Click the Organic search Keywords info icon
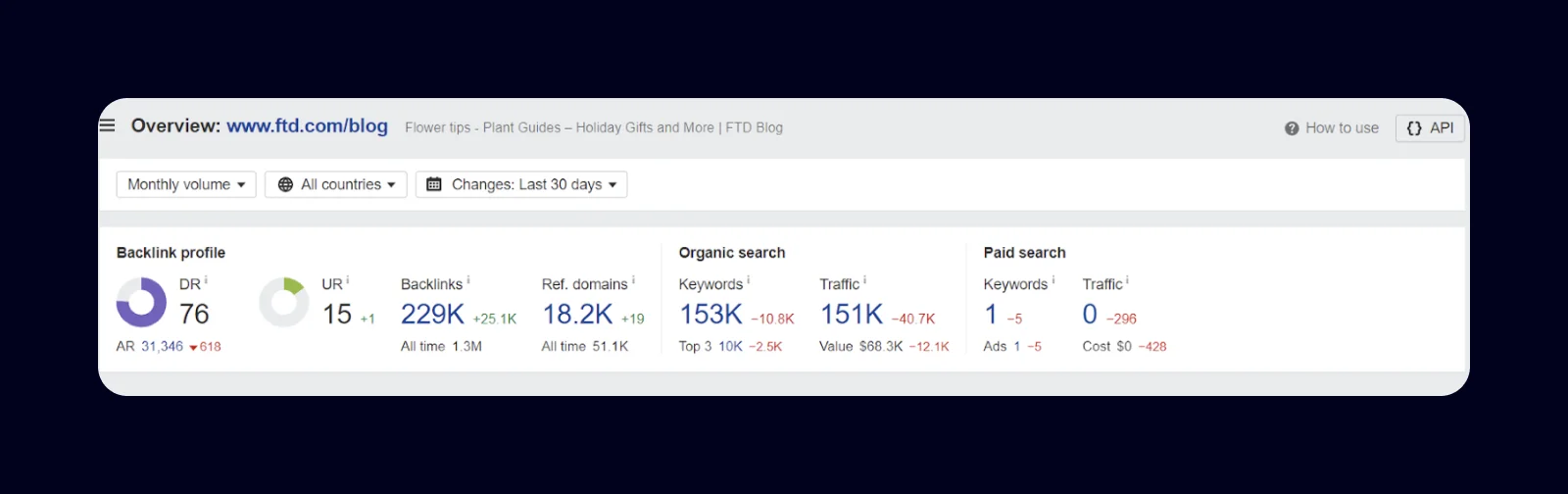Viewport: 1568px width, 494px height. coord(749,280)
